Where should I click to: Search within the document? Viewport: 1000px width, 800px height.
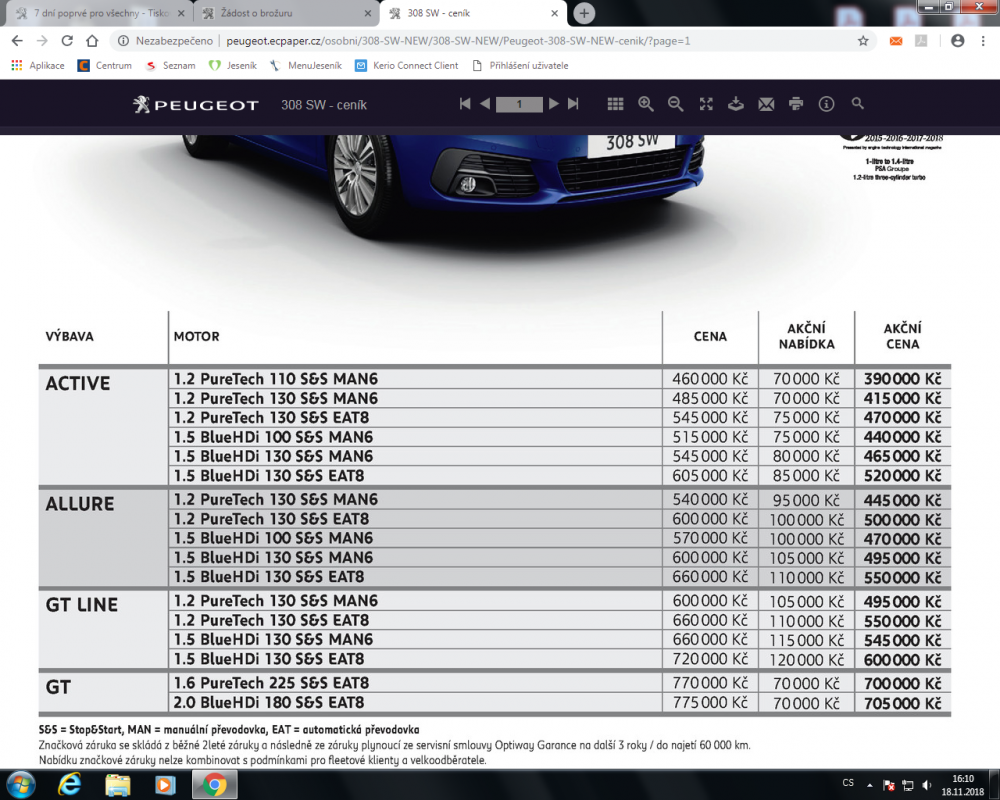pyautogui.click(x=858, y=103)
